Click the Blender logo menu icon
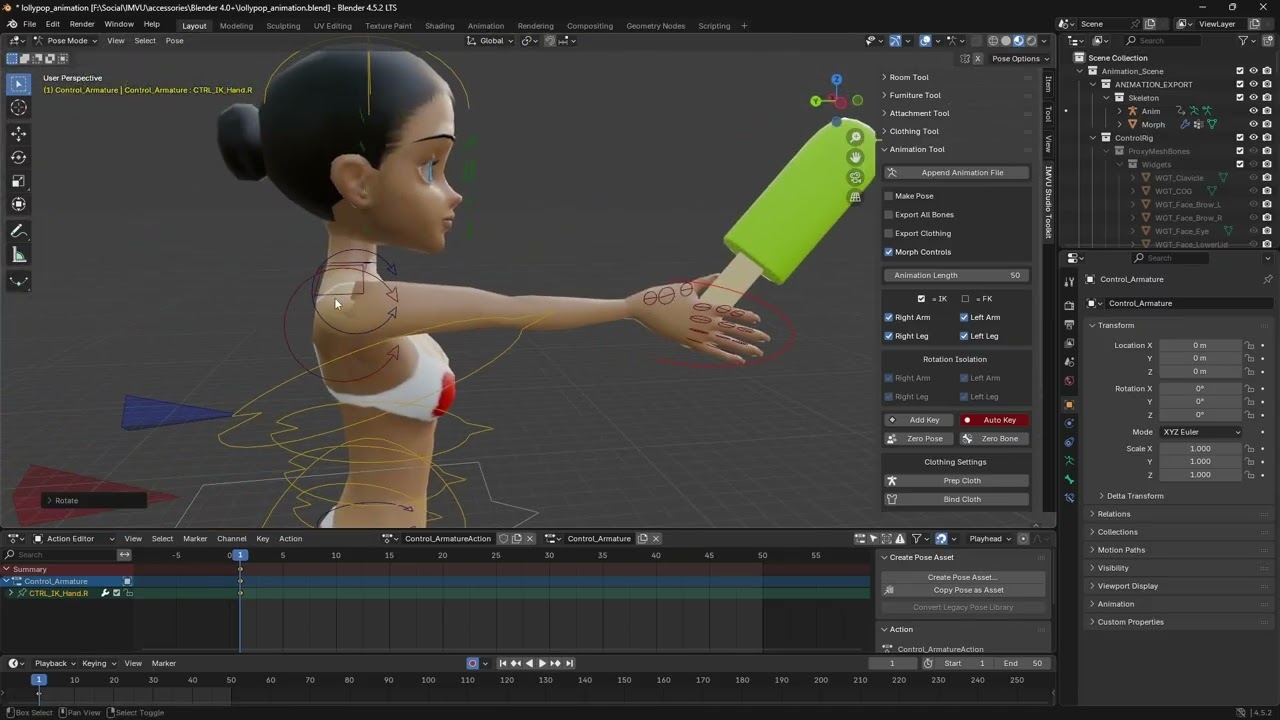This screenshot has width=1280, height=720. click(11, 24)
